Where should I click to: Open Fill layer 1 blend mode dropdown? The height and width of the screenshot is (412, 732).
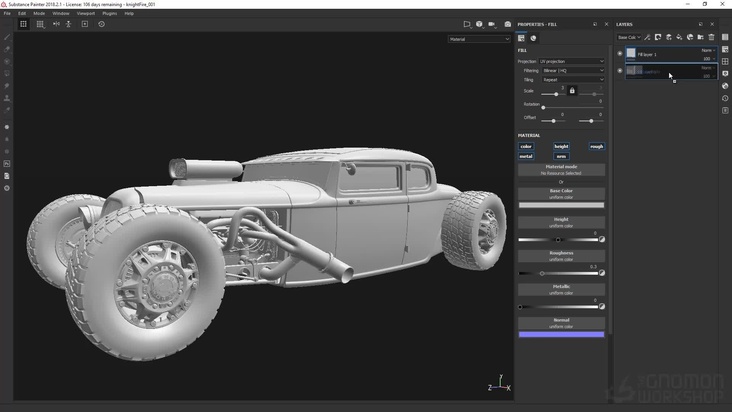[x=708, y=50]
